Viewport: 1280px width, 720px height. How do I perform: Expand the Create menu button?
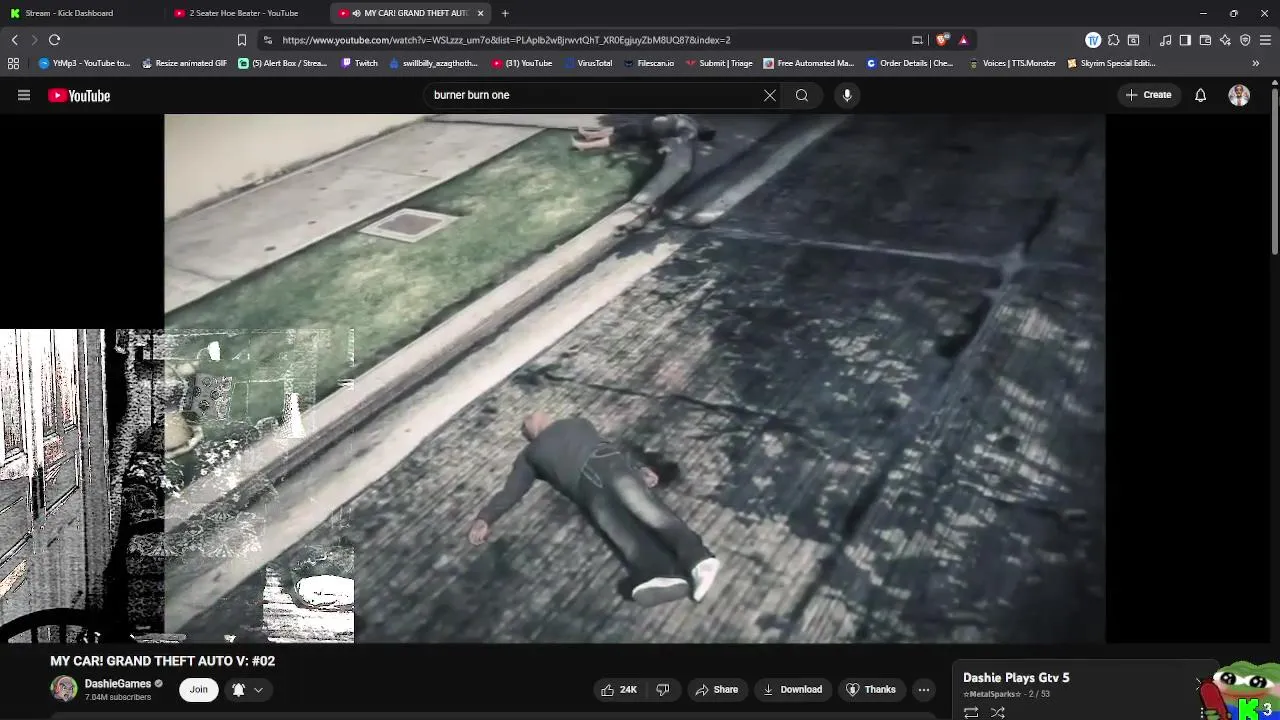tap(1148, 95)
